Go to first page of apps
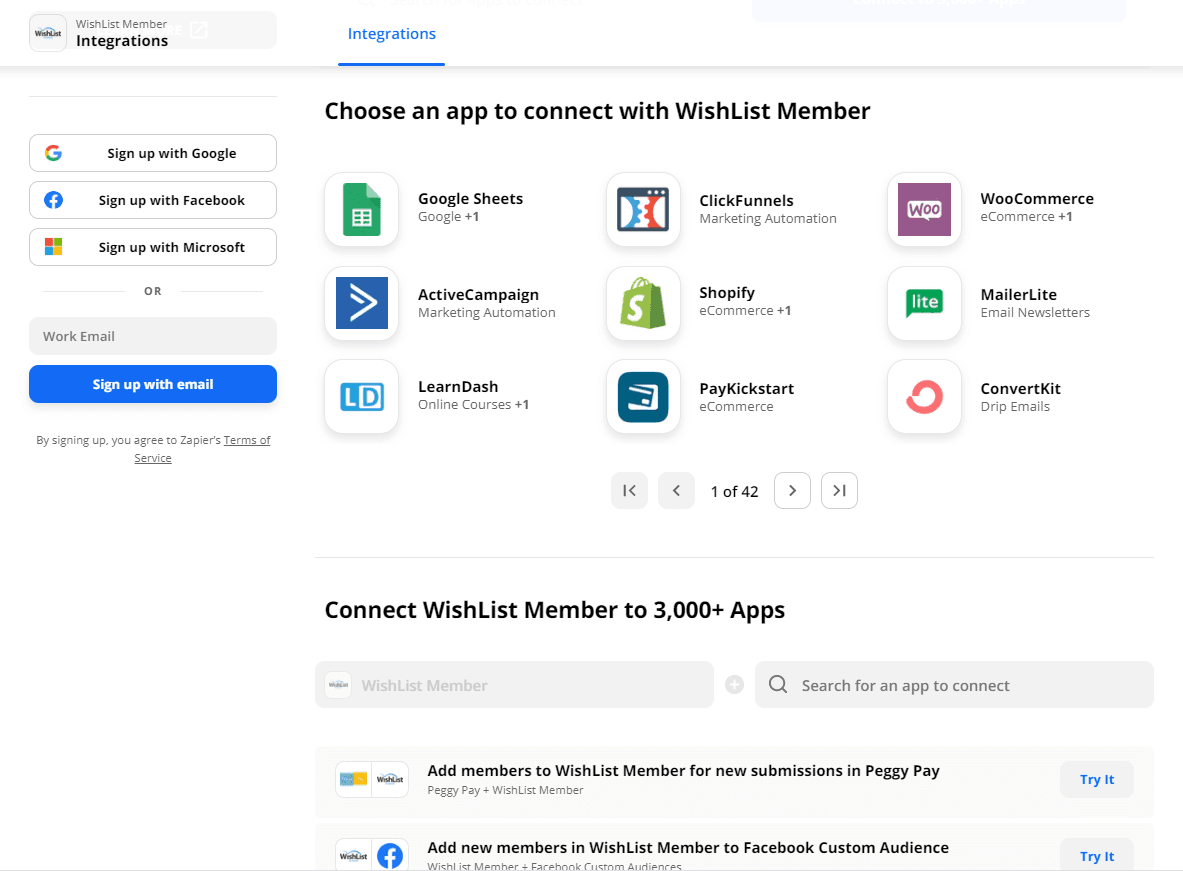 click(629, 491)
